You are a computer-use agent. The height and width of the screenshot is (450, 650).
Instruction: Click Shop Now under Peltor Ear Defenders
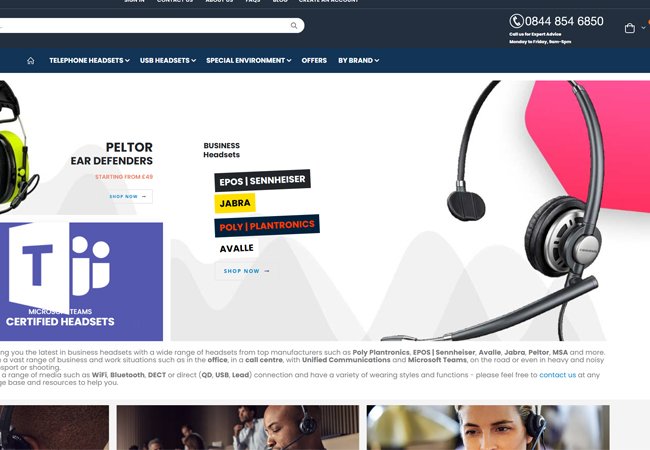coord(128,196)
